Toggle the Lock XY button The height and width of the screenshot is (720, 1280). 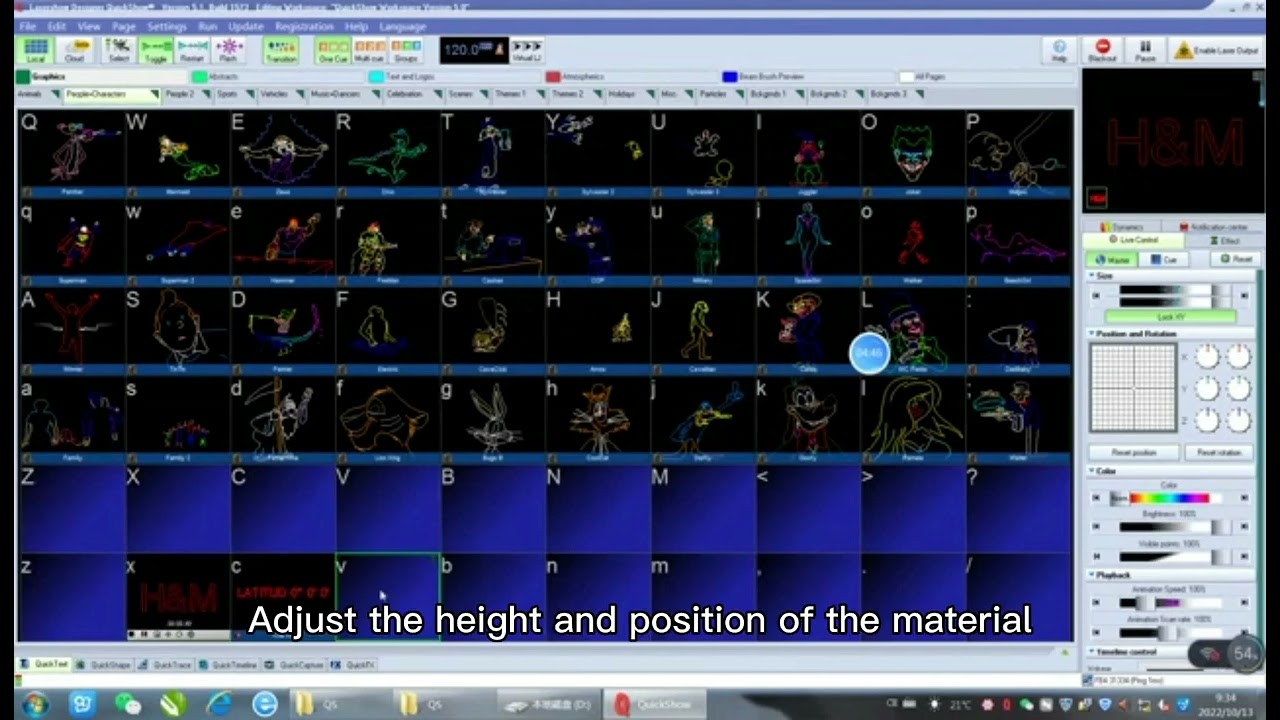tap(1170, 317)
